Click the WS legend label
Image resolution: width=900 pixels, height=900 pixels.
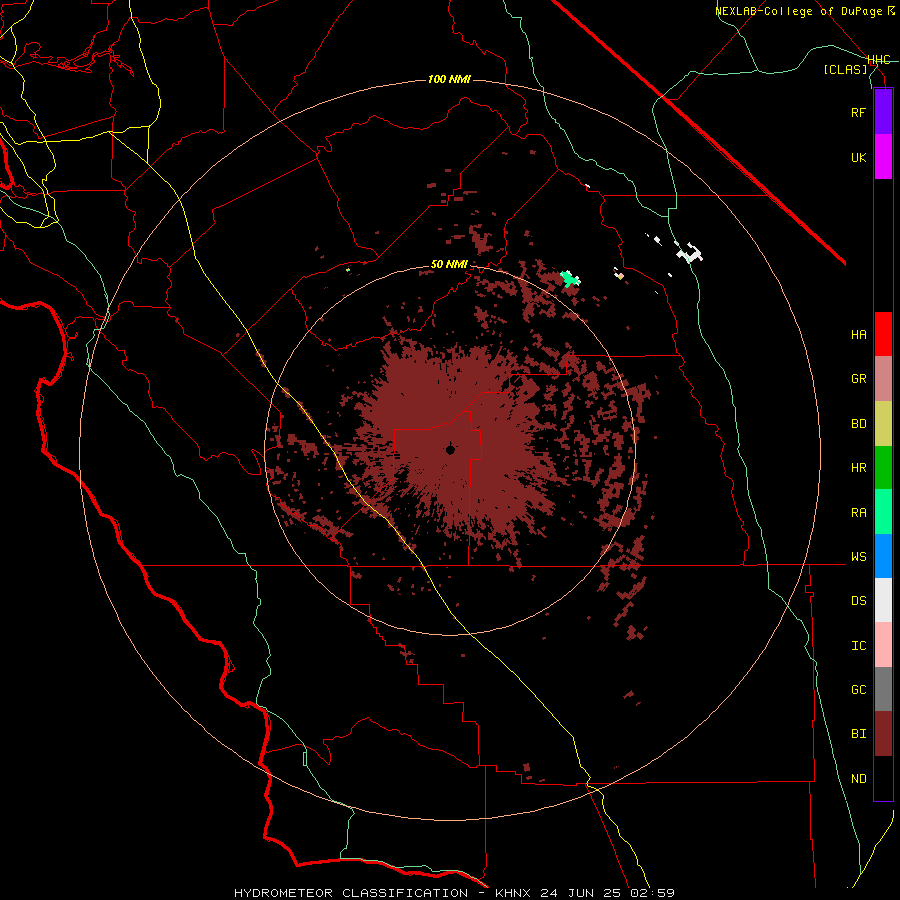(858, 557)
